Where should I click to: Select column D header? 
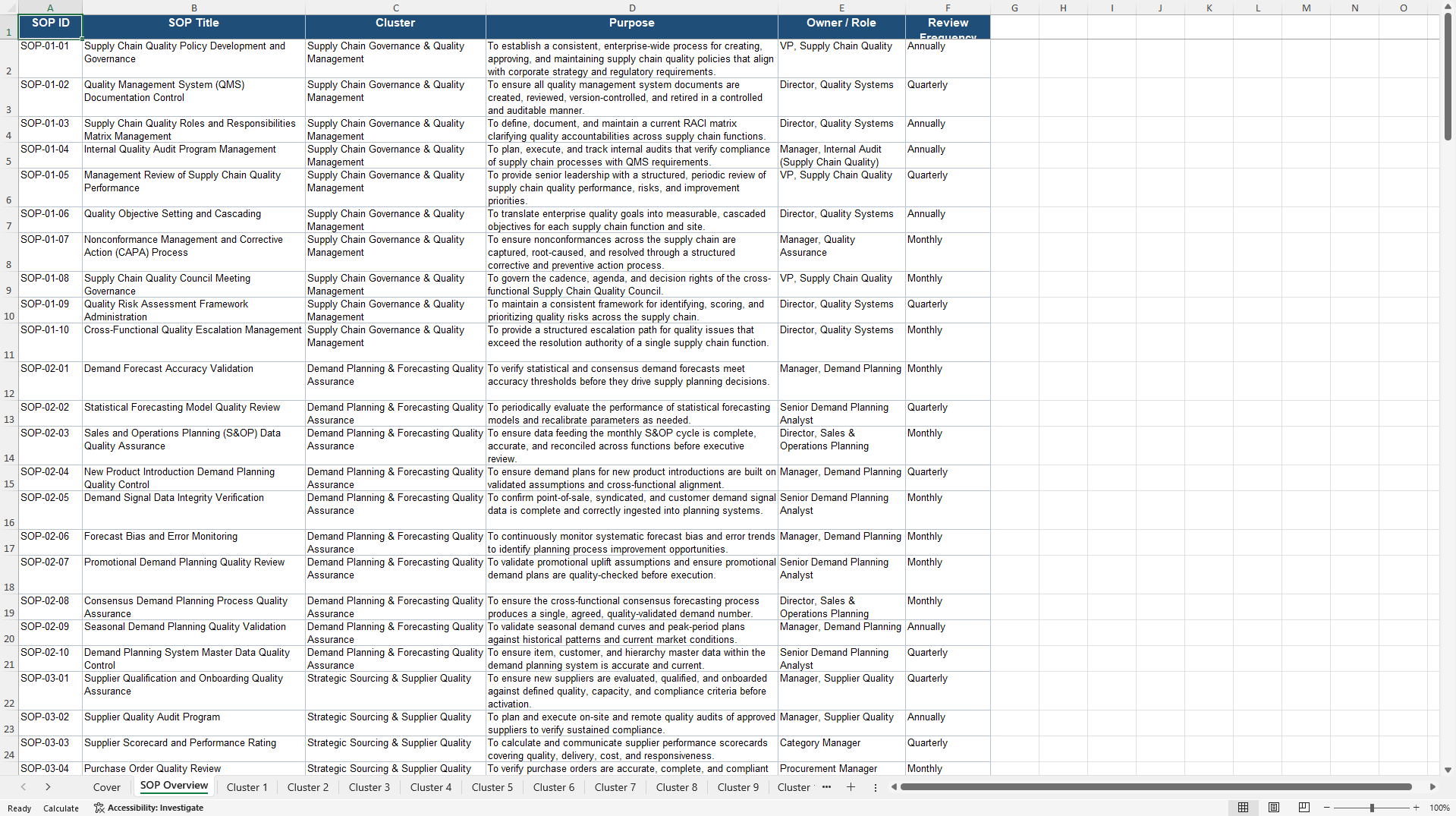coord(632,8)
